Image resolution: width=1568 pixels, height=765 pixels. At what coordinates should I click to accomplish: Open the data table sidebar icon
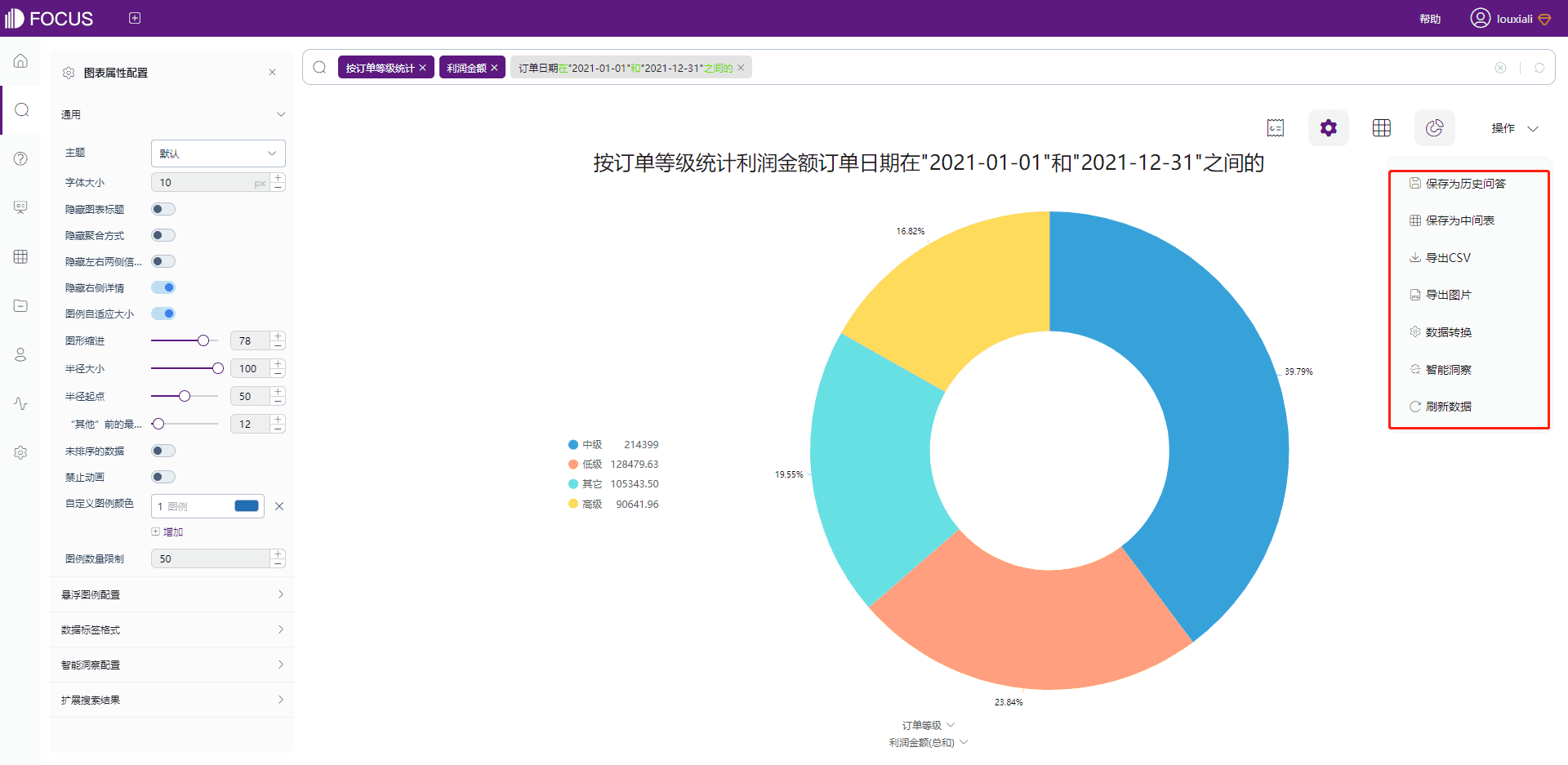[x=21, y=256]
